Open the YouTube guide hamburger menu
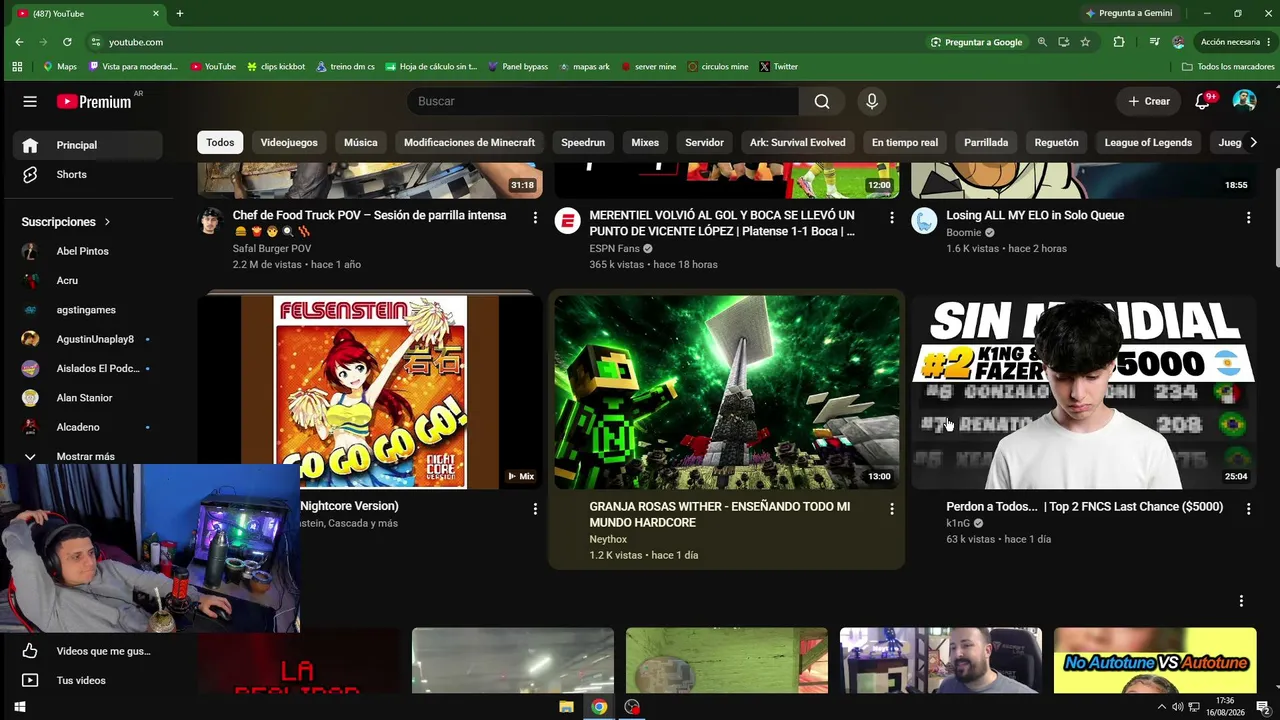The image size is (1280, 720). (30, 101)
